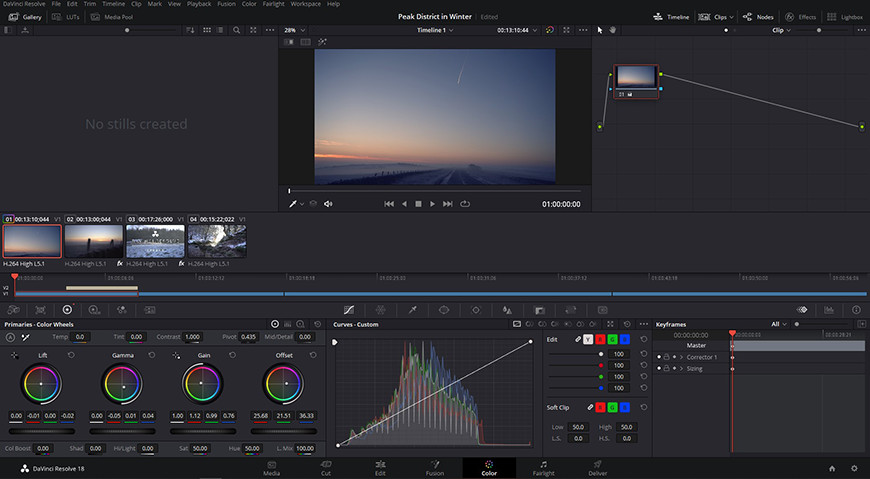Click the loop playback icon
Screen dimensions: 870x479
[465, 204]
